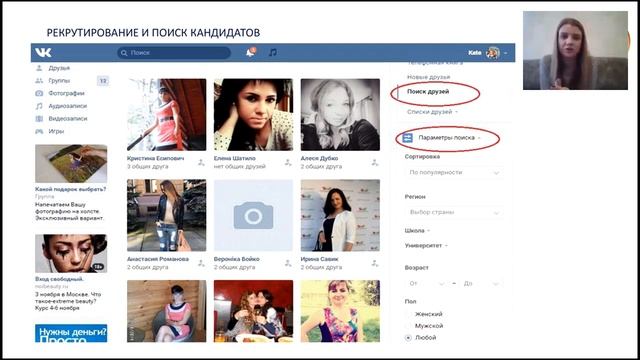This screenshot has width=640, height=360.
Task: Open Фотографии in left menu
Action: point(66,93)
